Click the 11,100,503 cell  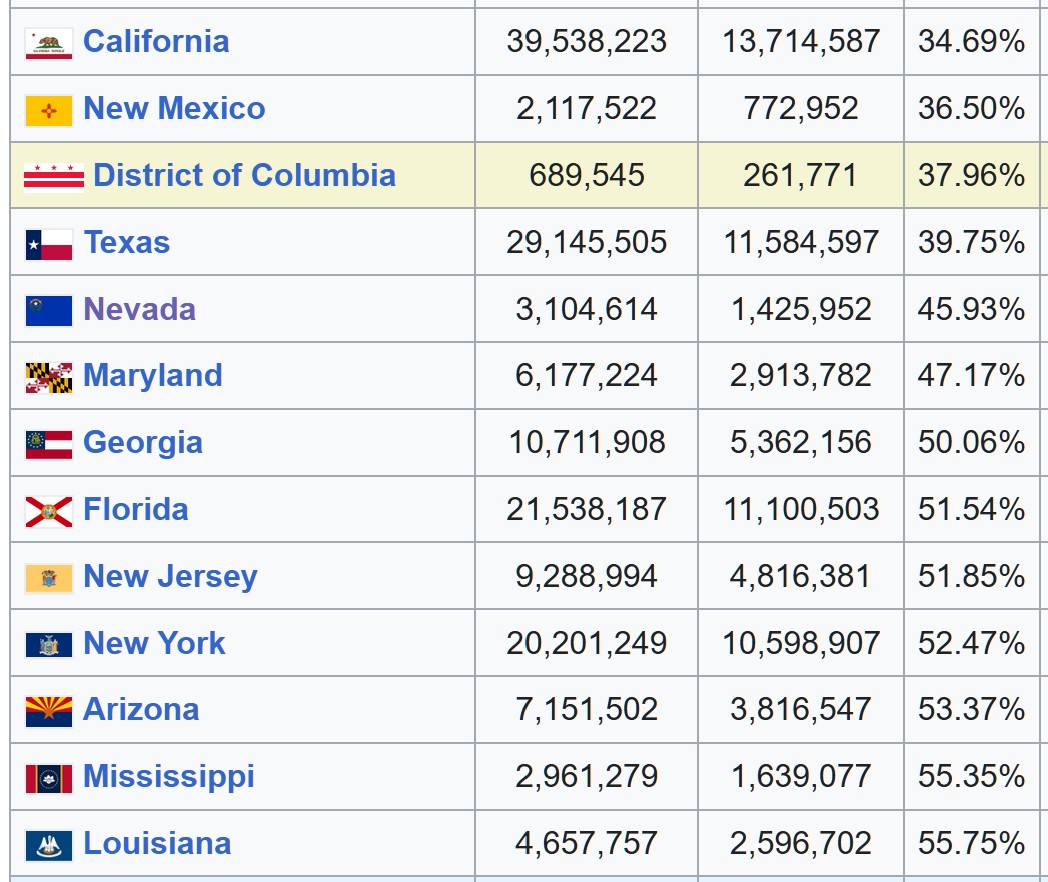(801, 509)
